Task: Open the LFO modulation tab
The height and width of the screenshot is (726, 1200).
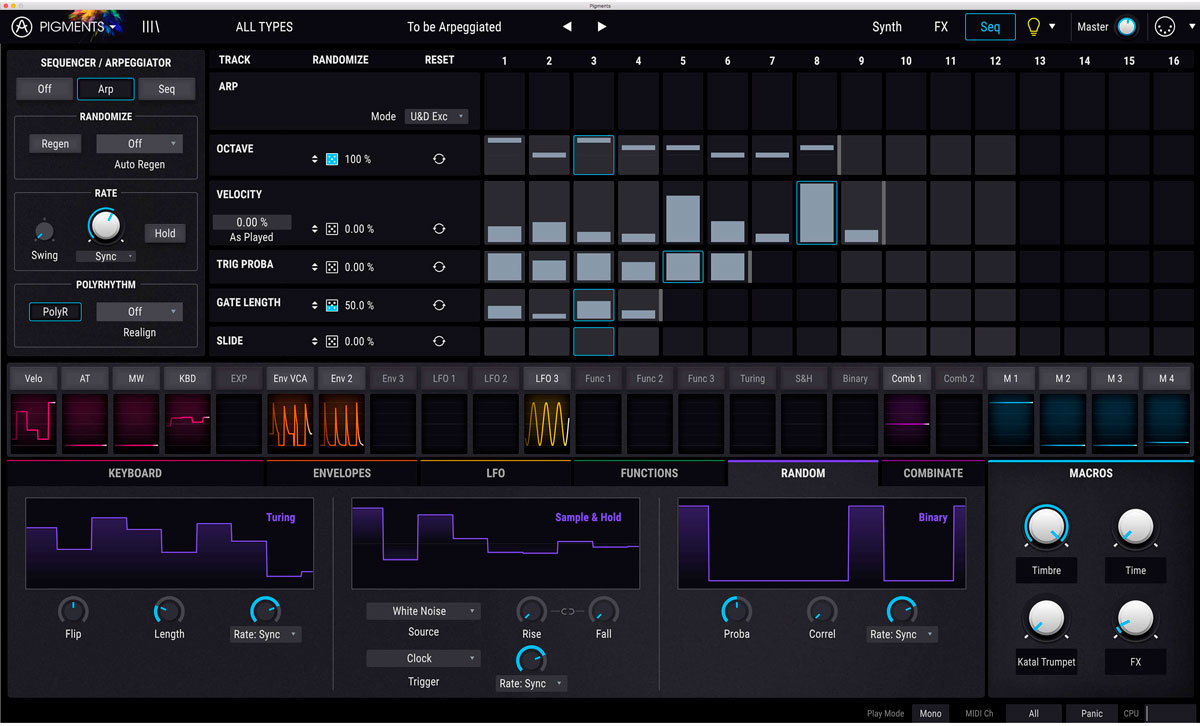Action: pyautogui.click(x=495, y=473)
